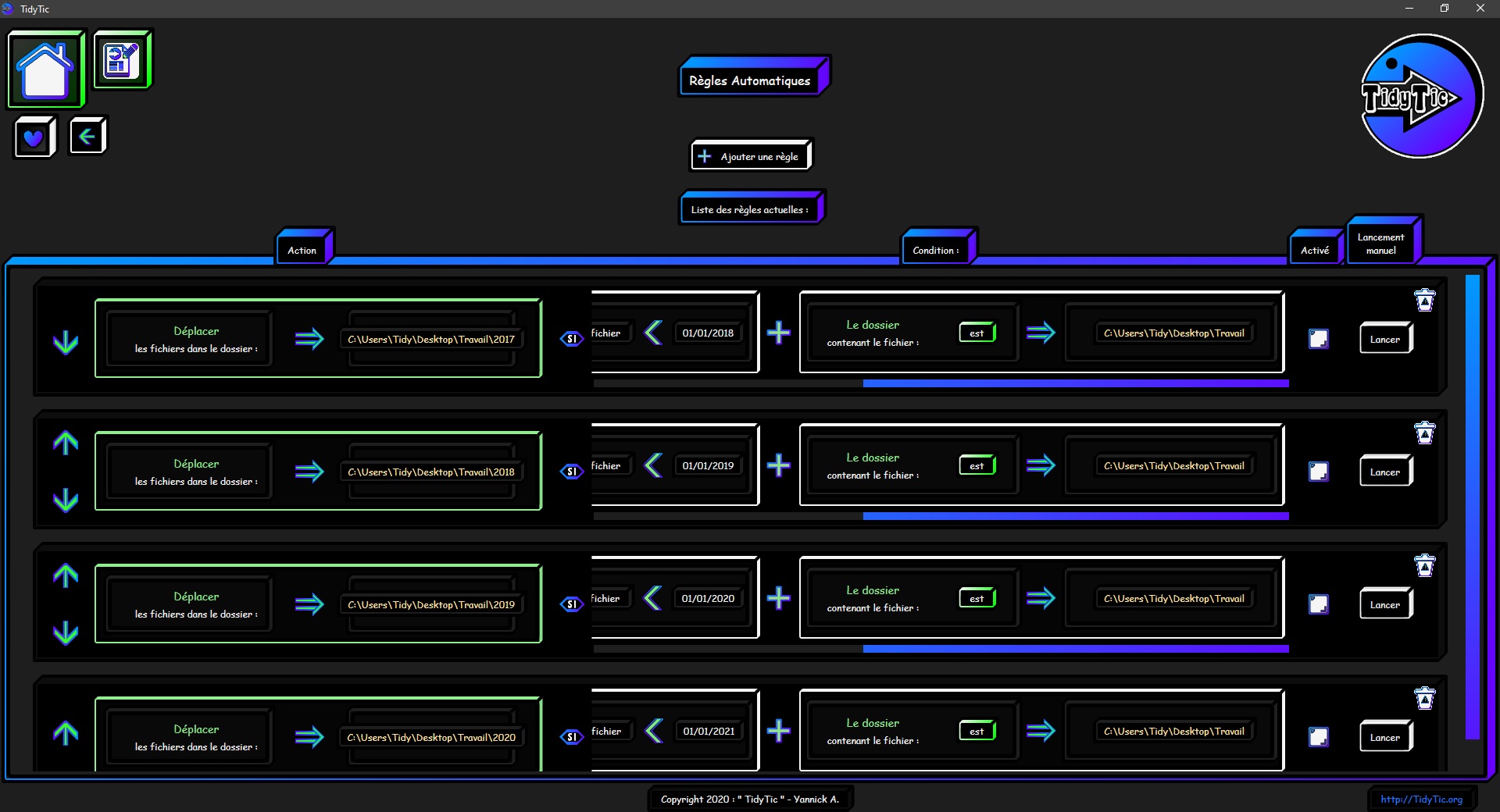Click the blue heart favorites icon
Screen dimensions: 1500x812
click(34, 137)
